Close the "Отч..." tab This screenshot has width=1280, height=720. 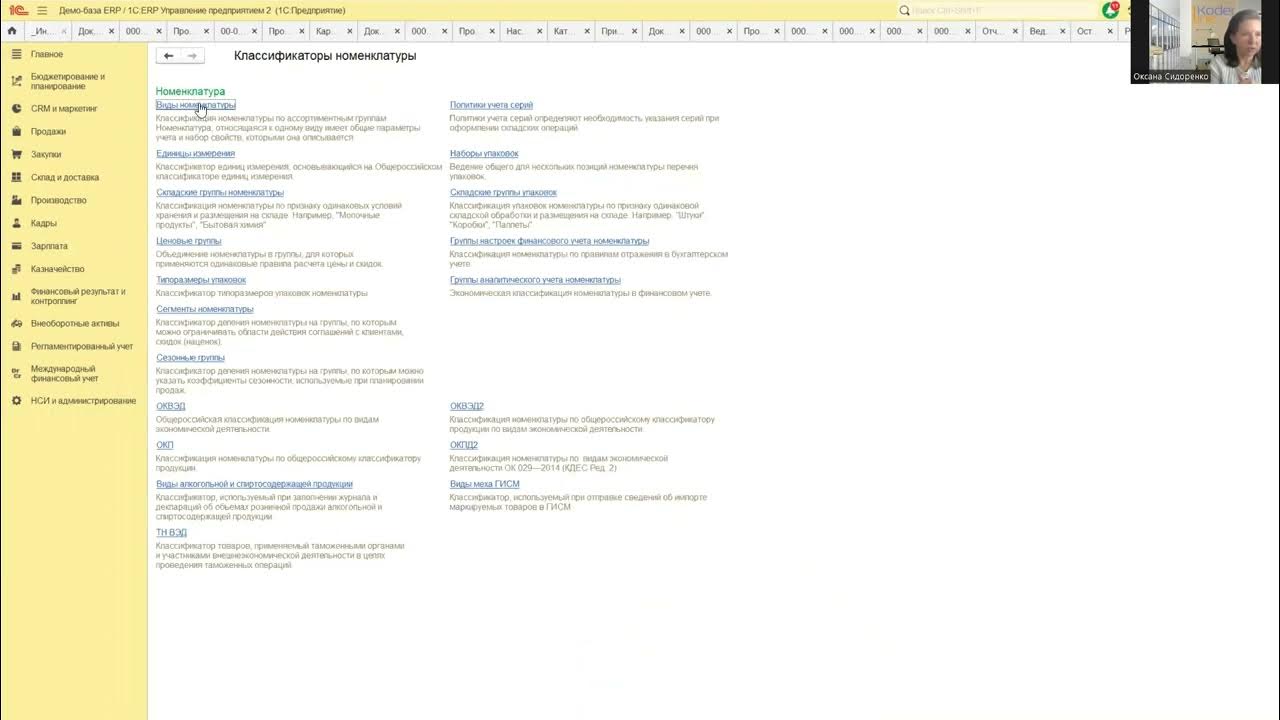coord(1015,31)
